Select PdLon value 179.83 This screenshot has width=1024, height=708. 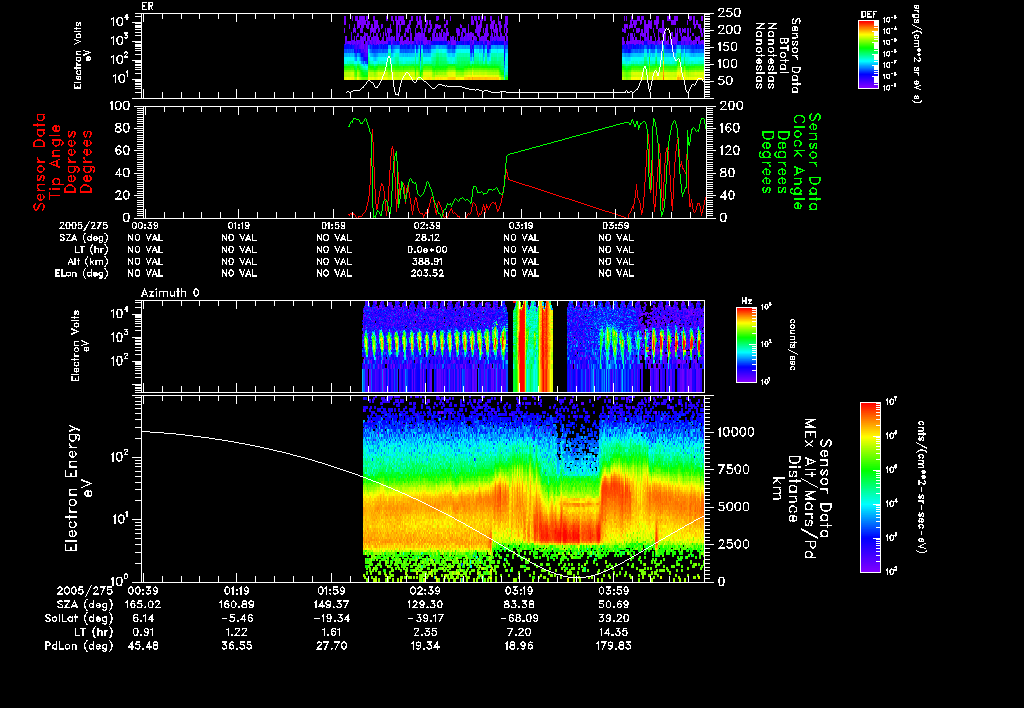[613, 645]
